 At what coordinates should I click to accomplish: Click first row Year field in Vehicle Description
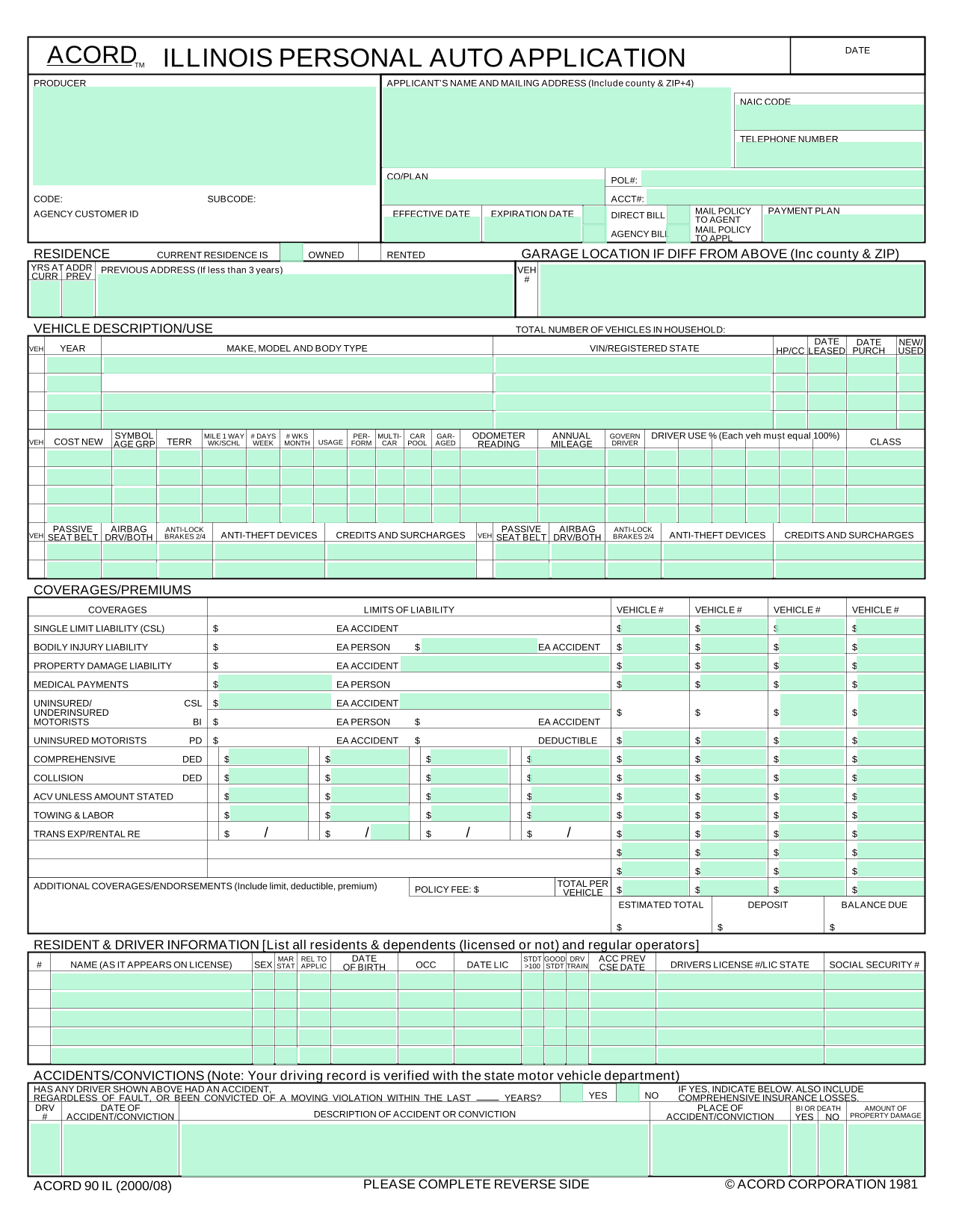(x=73, y=365)
